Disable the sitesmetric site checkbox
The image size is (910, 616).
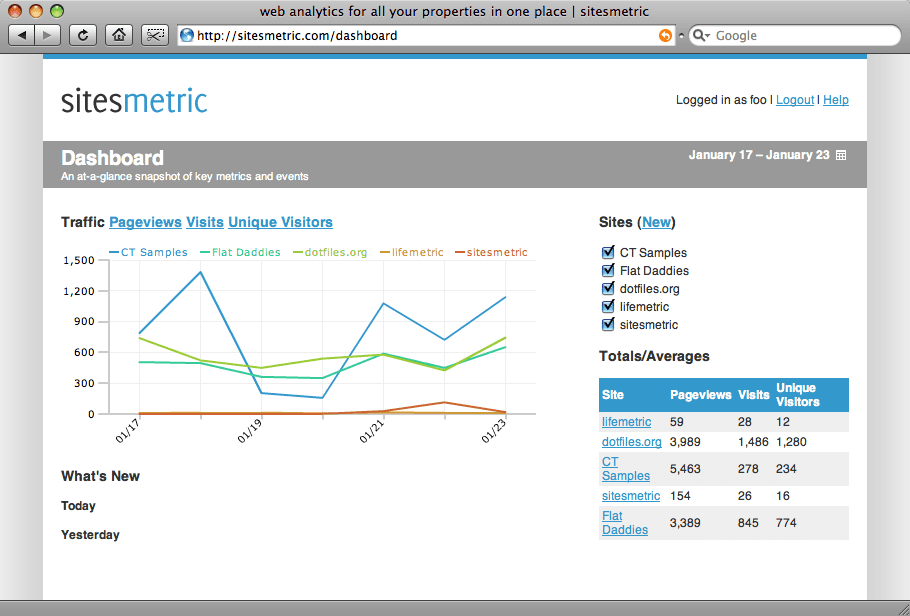click(x=608, y=324)
